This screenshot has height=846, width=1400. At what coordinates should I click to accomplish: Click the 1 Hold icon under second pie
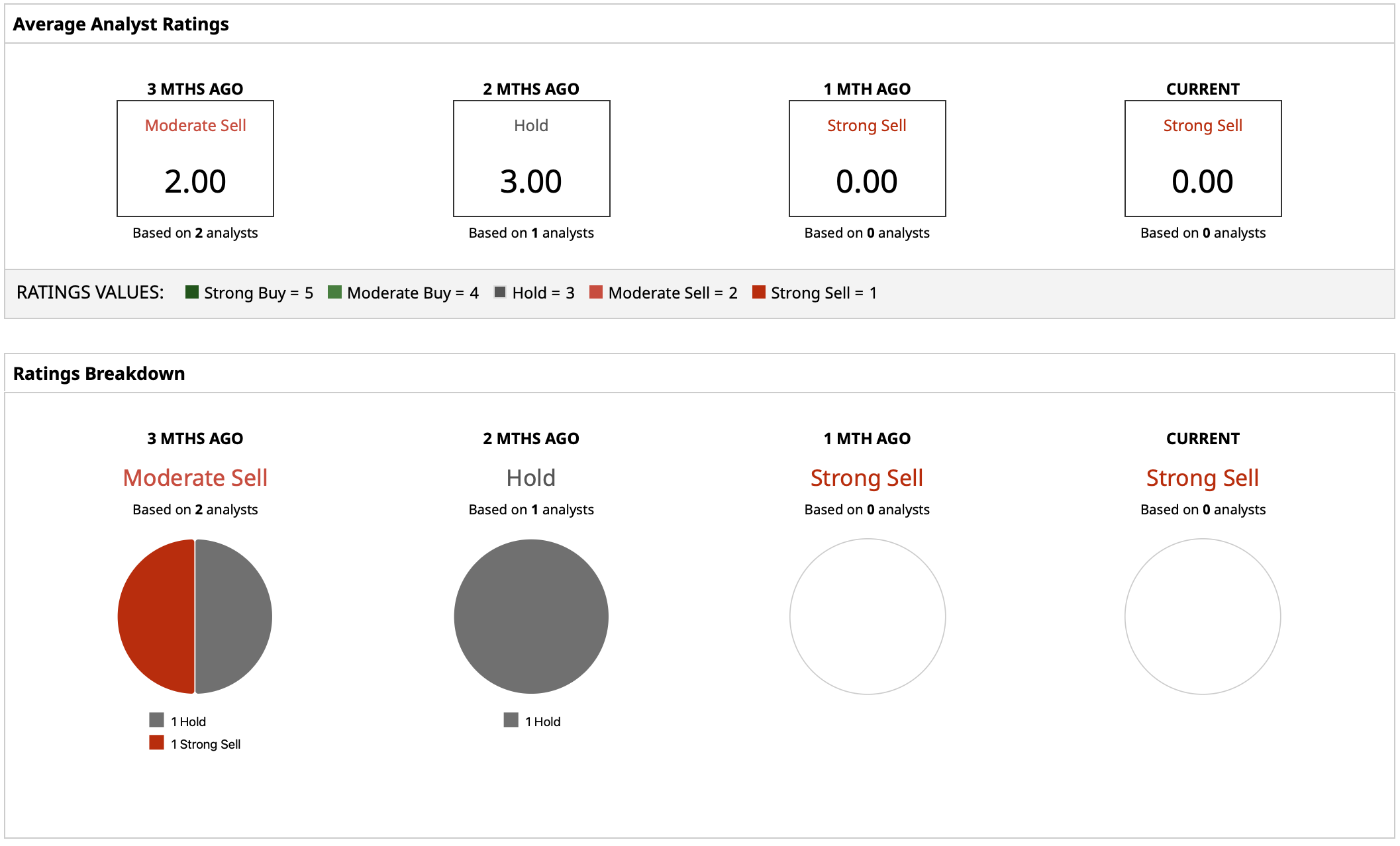(511, 720)
